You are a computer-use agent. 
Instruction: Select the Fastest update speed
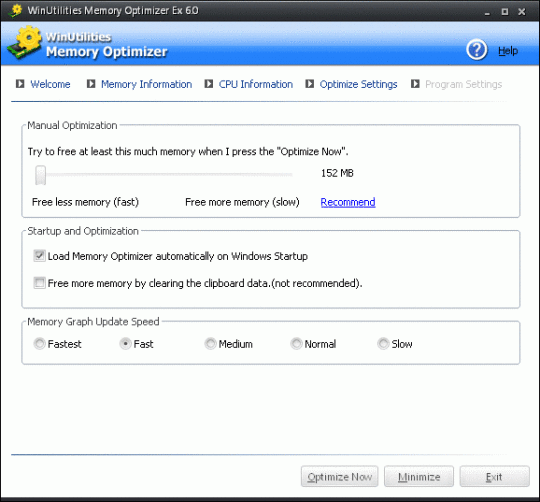pyautogui.click(x=39, y=344)
